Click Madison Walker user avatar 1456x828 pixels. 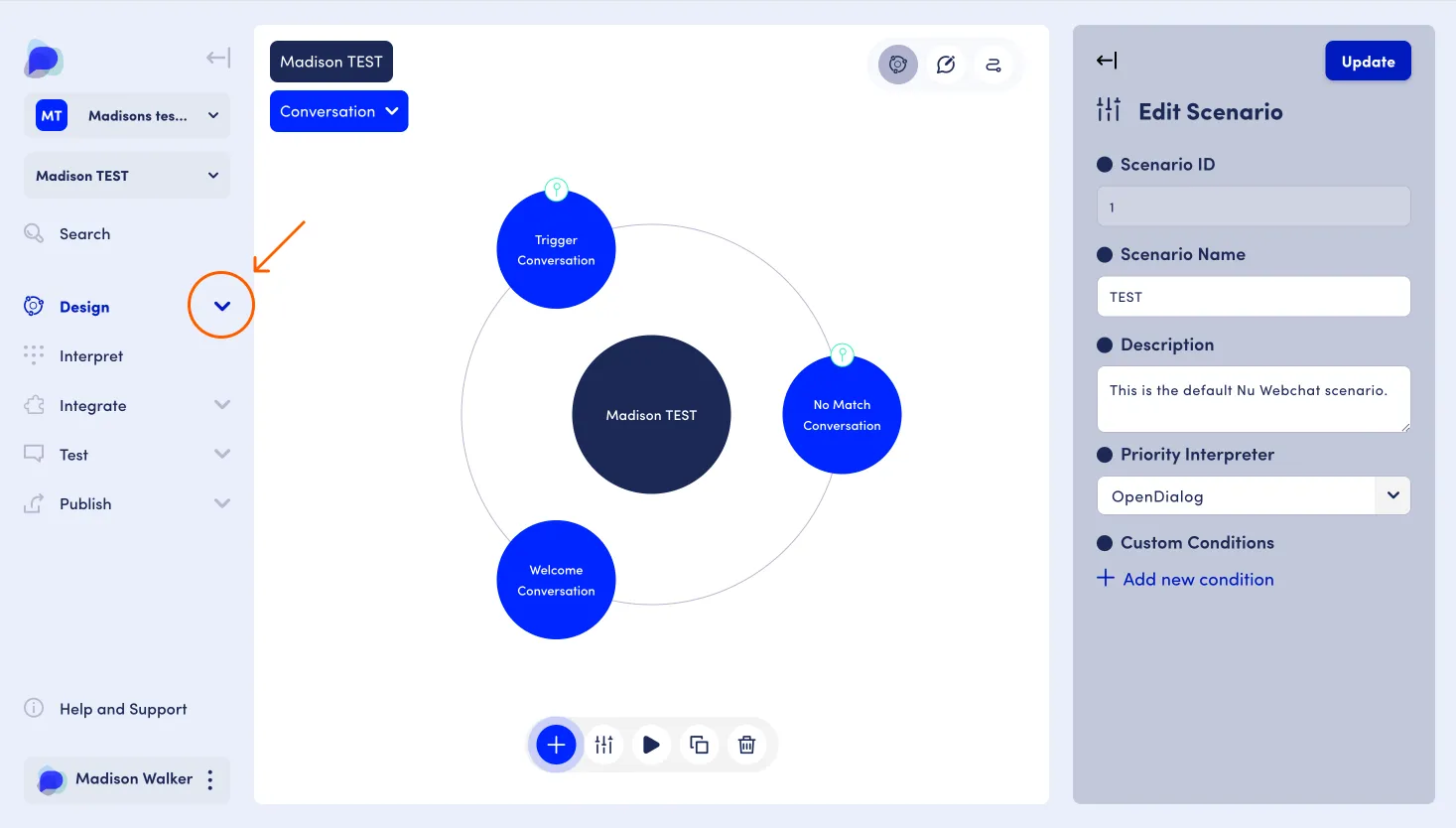pyautogui.click(x=51, y=779)
